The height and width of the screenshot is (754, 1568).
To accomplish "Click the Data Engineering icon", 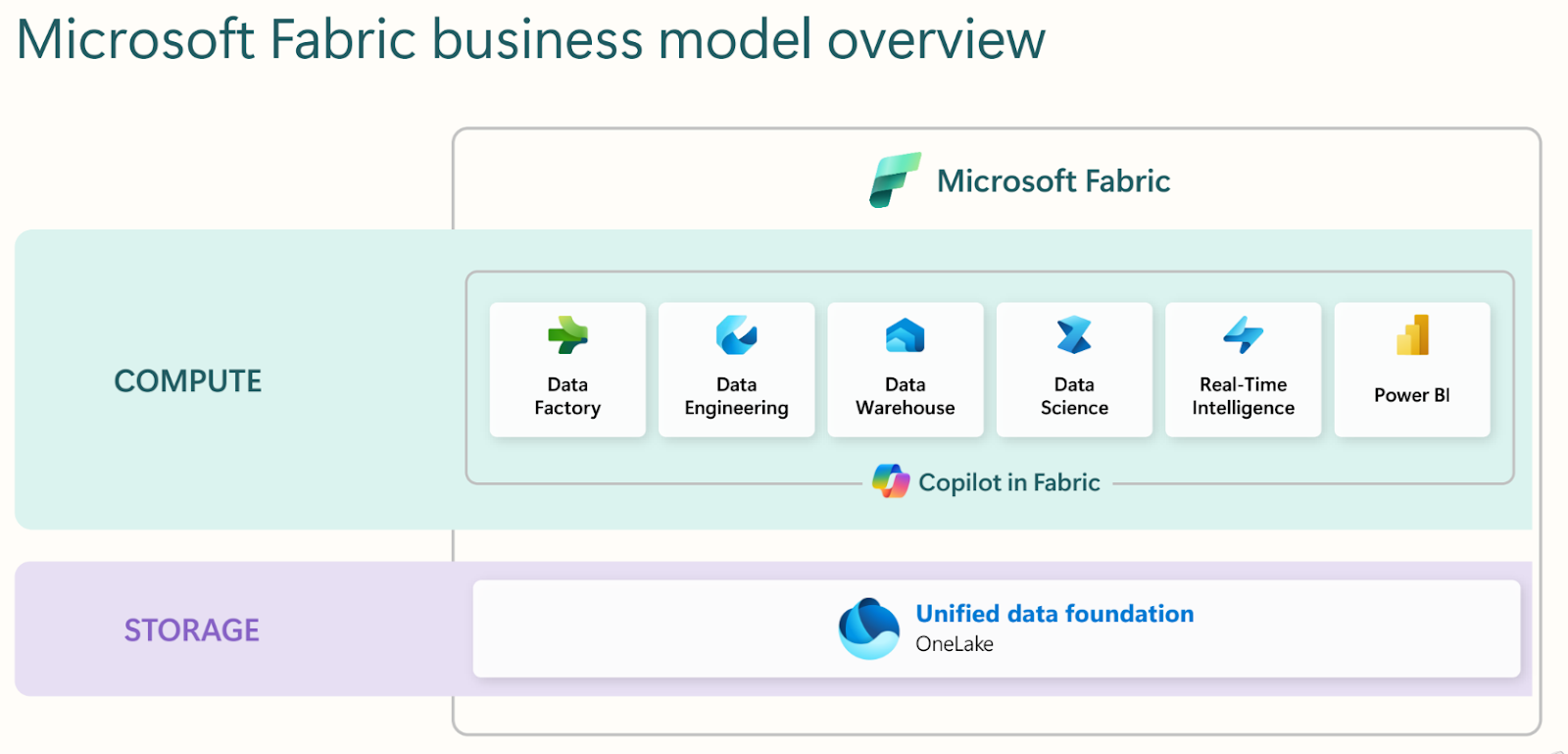I will tap(736, 335).
